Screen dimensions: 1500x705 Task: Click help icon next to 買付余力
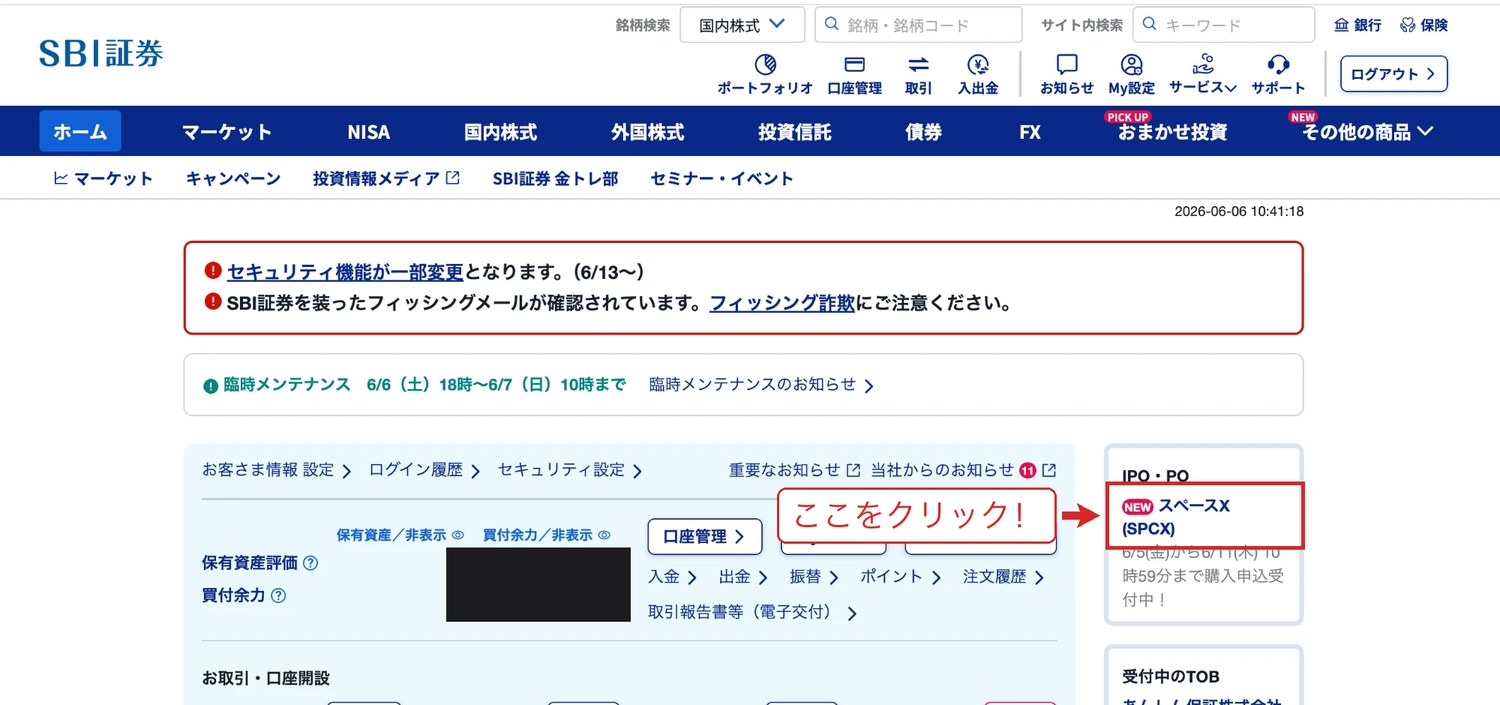click(x=278, y=595)
